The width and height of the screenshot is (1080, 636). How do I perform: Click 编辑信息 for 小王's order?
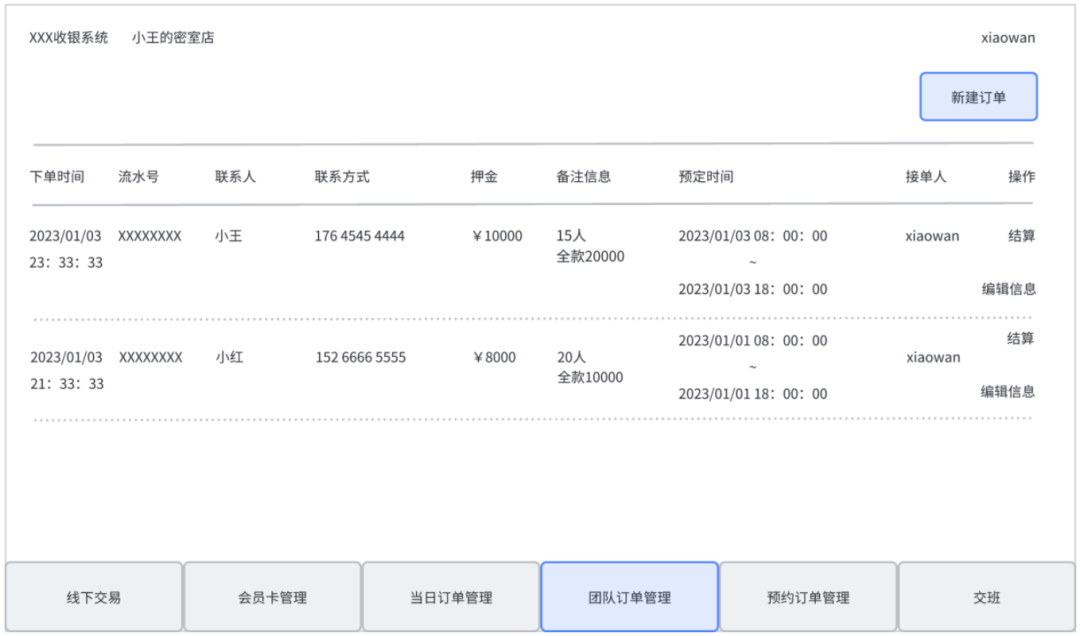pyautogui.click(x=1013, y=288)
